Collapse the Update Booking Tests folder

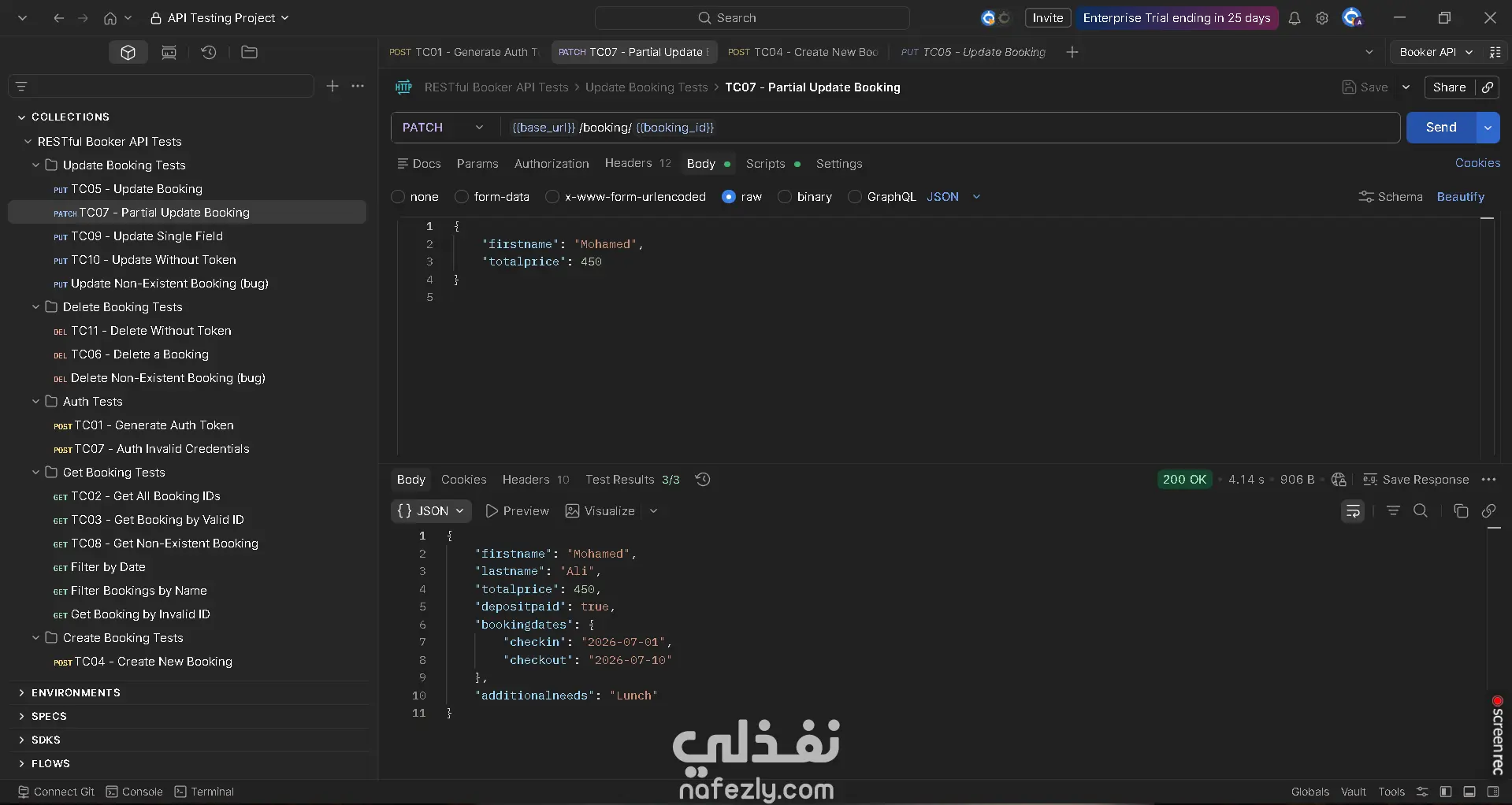35,165
